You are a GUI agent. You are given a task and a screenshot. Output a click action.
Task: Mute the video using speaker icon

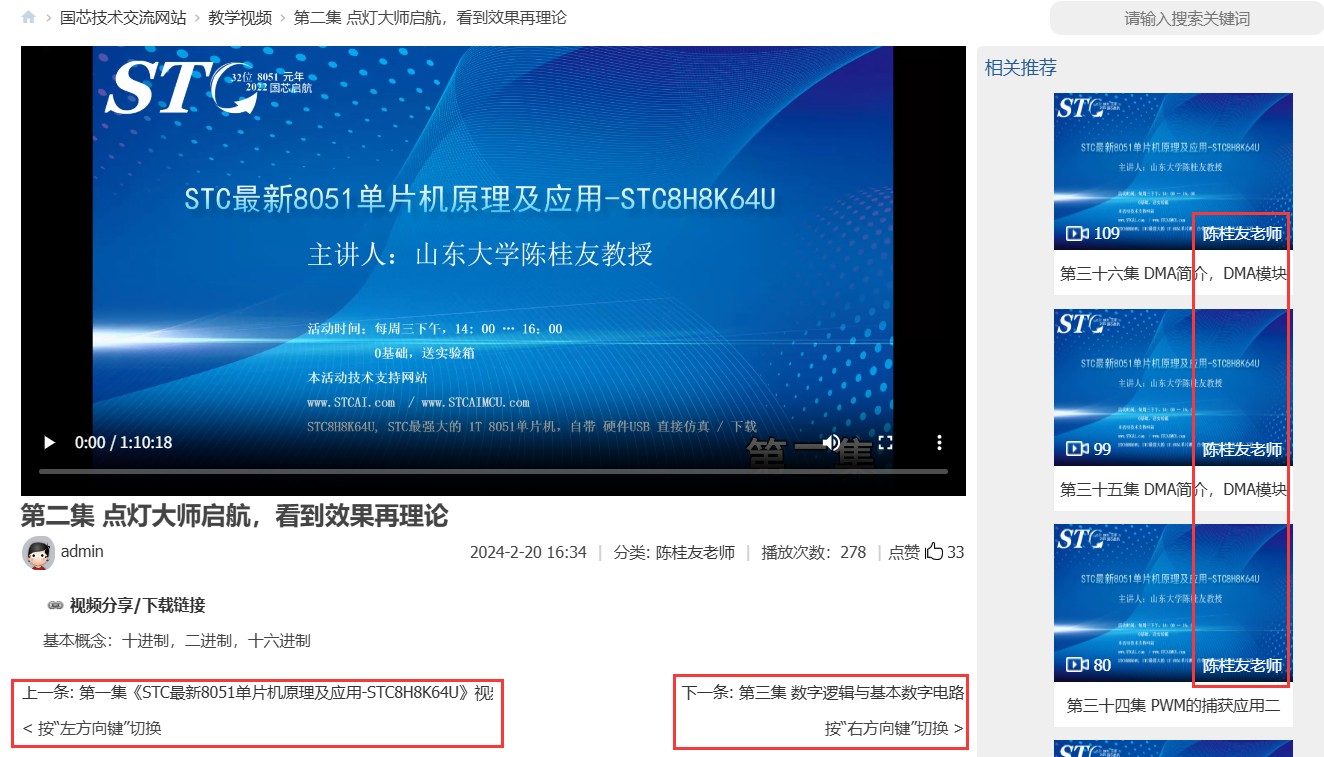click(x=831, y=442)
